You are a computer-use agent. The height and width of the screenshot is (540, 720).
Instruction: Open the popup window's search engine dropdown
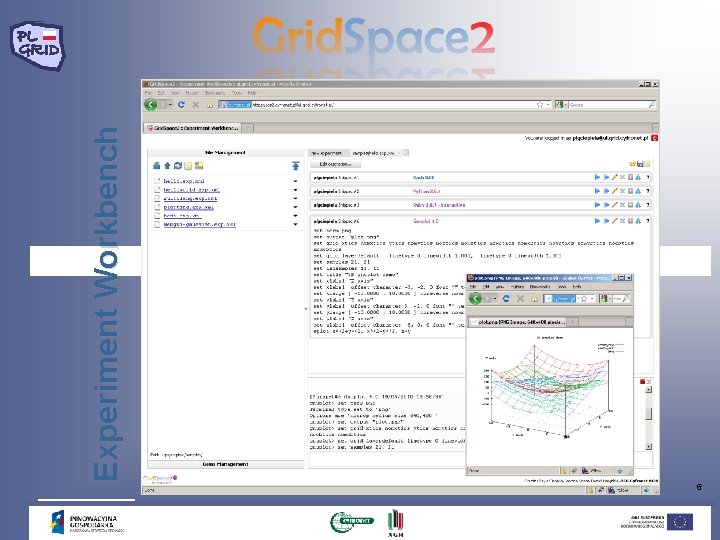tap(610, 298)
